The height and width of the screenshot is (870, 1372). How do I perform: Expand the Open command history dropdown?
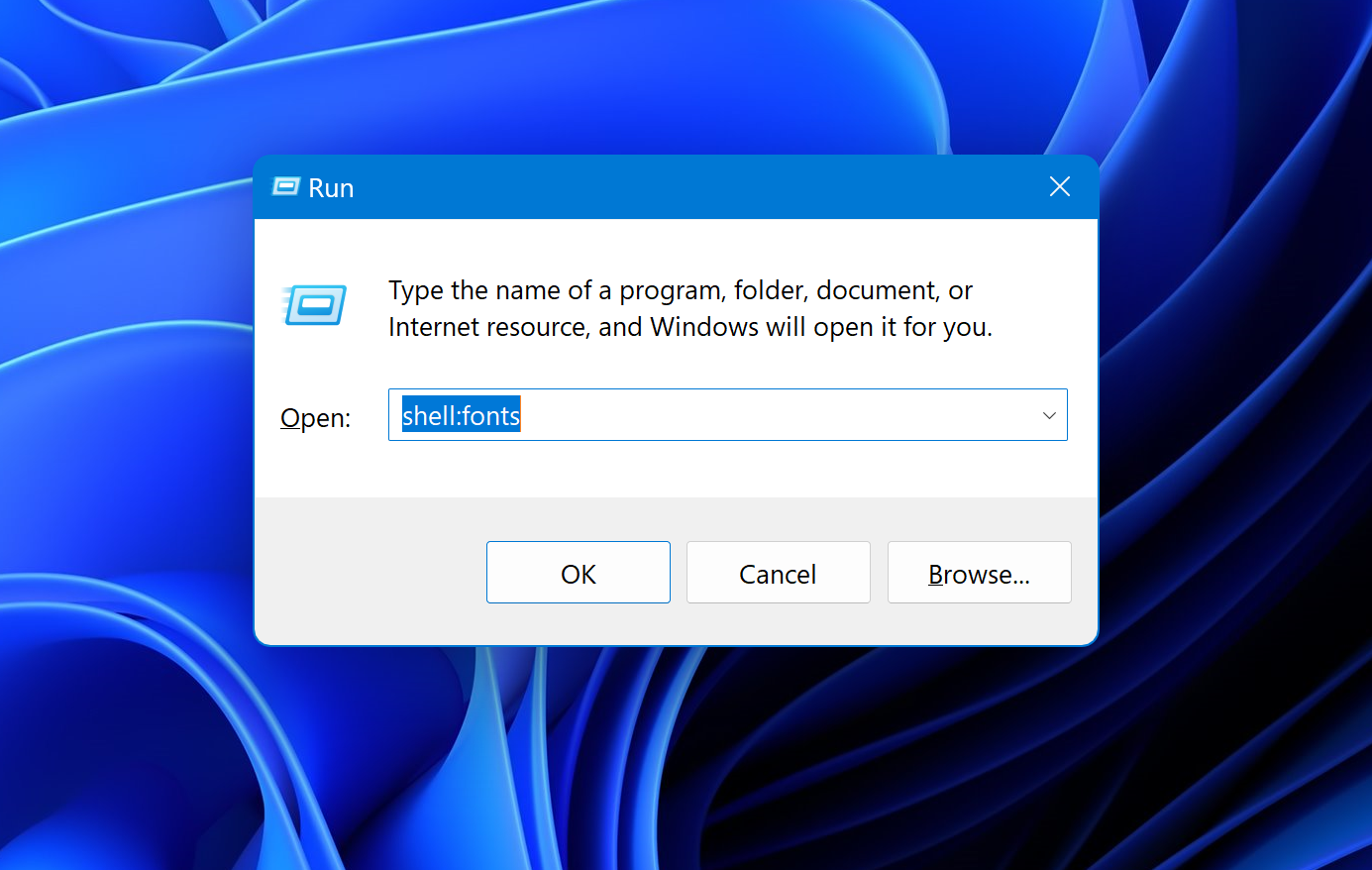pos(1049,415)
